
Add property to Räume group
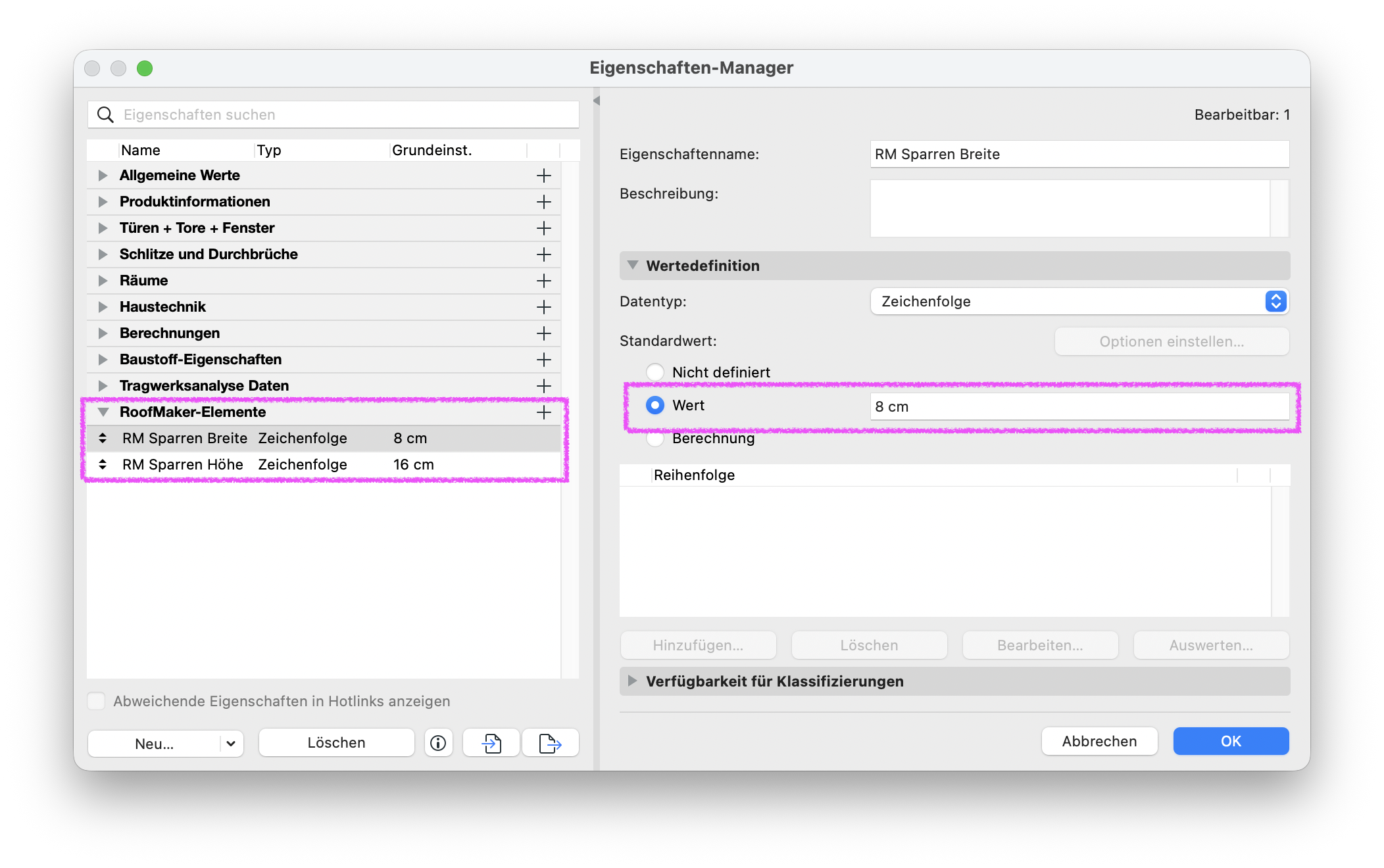click(543, 281)
